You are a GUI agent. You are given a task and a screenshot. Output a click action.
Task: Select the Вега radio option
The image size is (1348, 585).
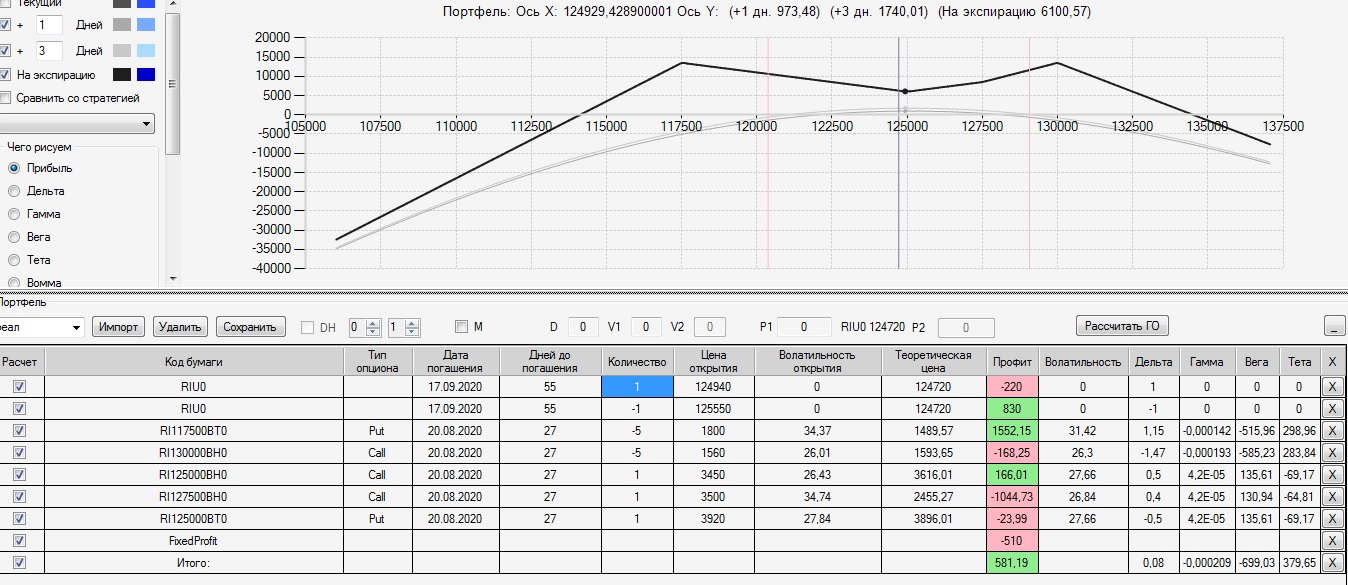pos(14,237)
